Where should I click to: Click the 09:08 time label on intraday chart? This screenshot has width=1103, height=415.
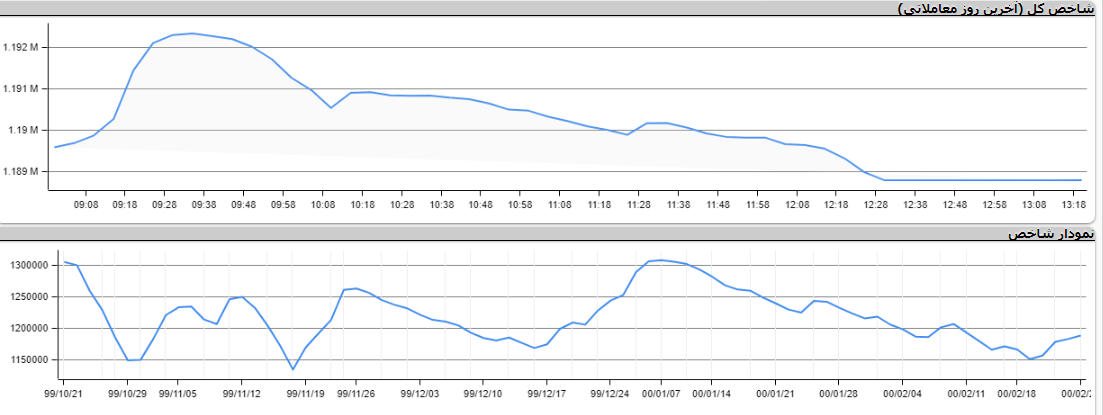pyautogui.click(x=85, y=204)
